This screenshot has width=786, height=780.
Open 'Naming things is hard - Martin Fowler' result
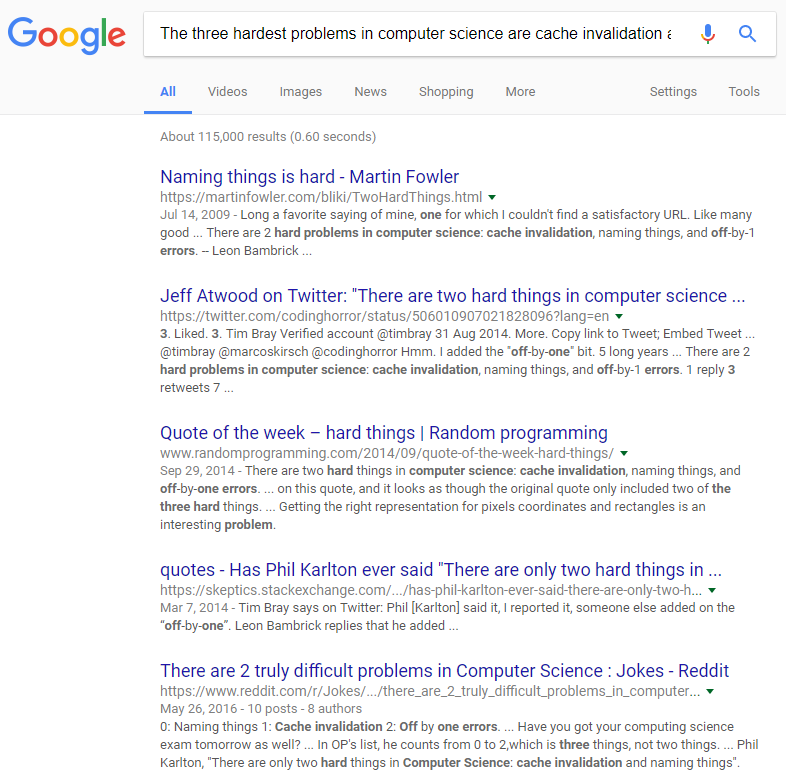309,177
